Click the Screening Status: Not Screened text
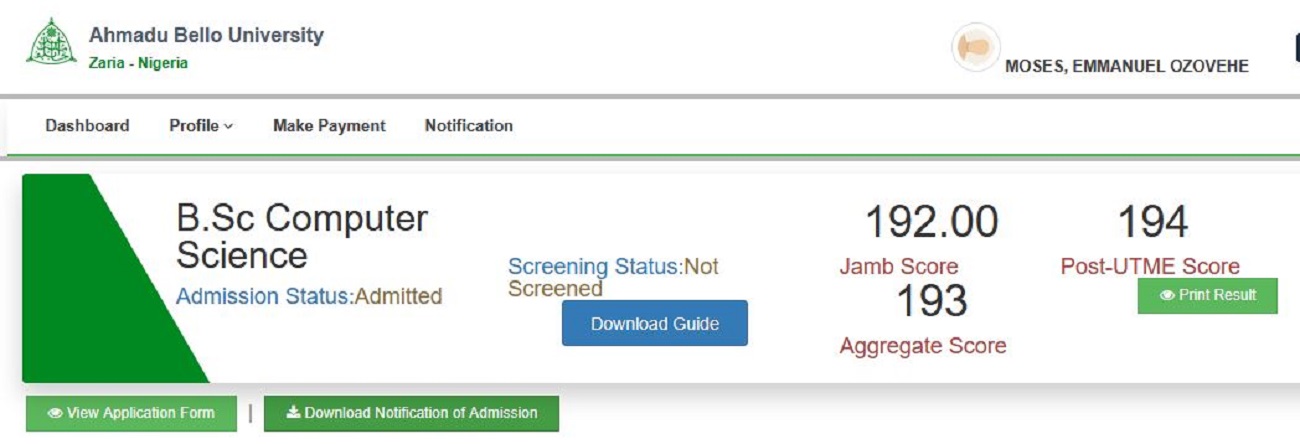This screenshot has height=444, width=1300. pos(612,277)
